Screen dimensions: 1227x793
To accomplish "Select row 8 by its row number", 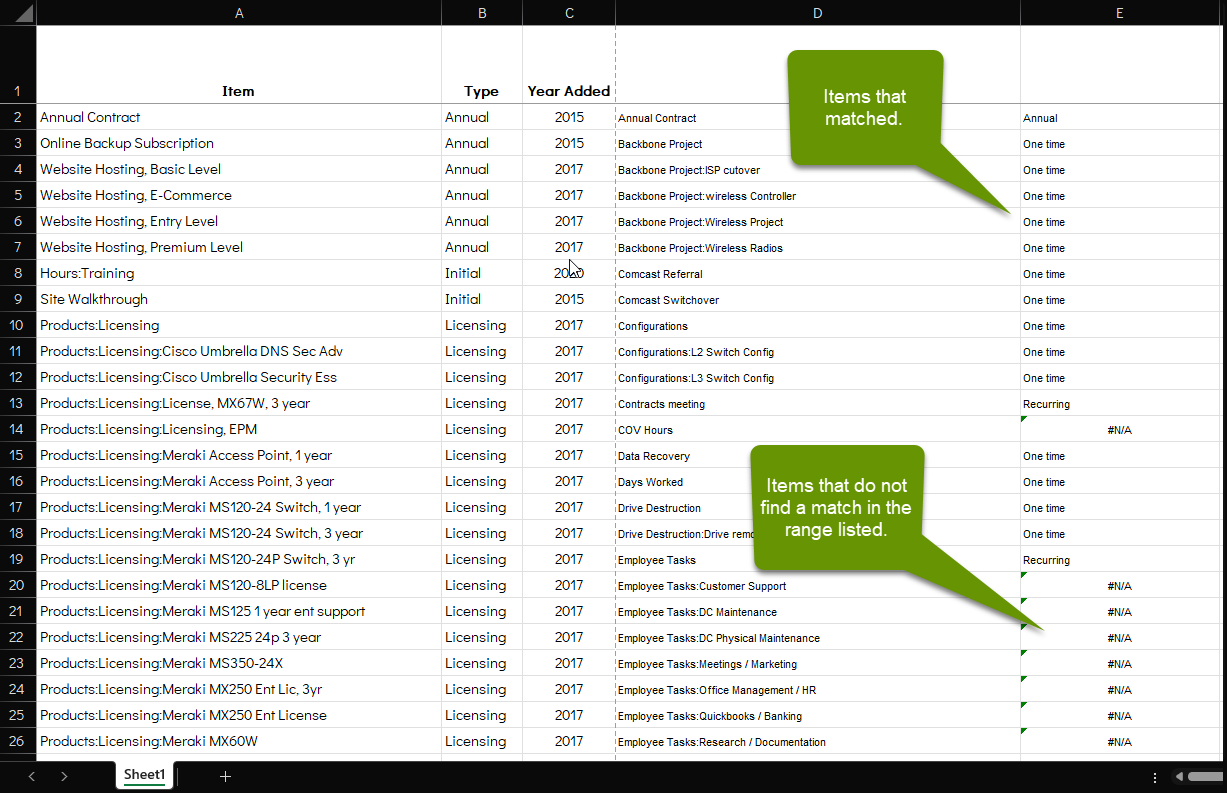I will (17, 273).
